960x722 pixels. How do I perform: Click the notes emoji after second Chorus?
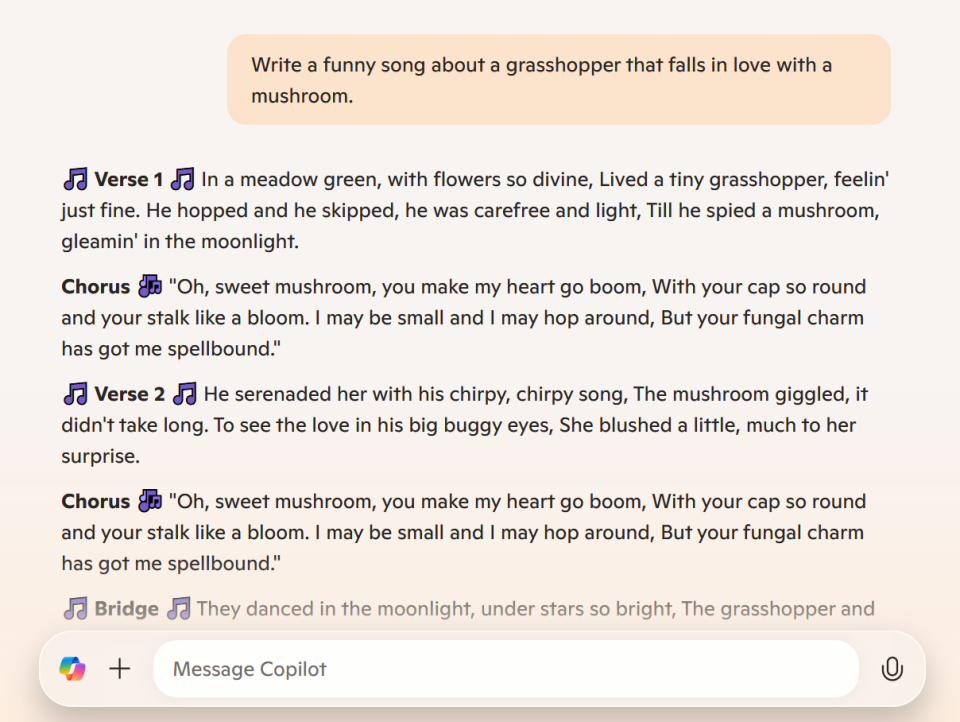(x=150, y=501)
